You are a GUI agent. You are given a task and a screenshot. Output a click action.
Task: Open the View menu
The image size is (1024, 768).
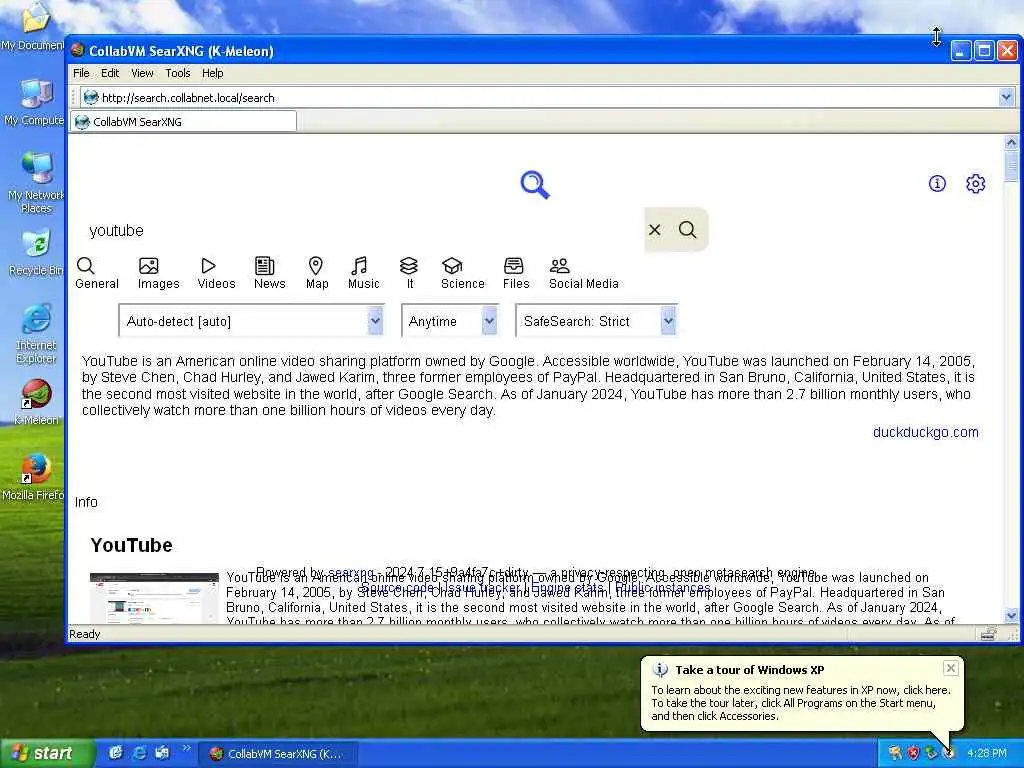pos(142,73)
